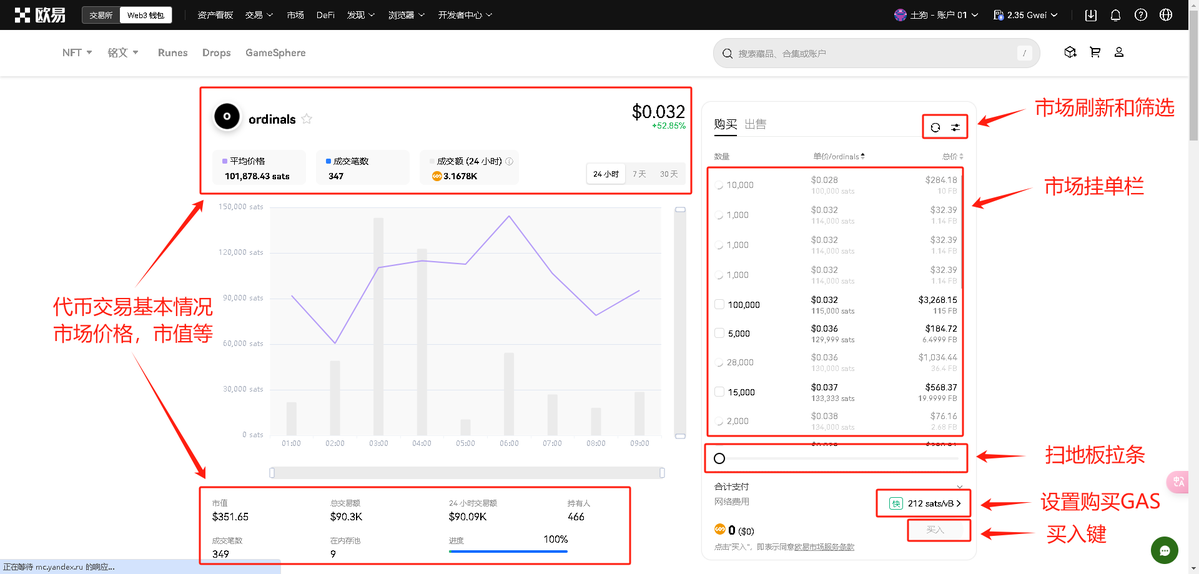This screenshot has width=1199, height=574.
Task: Open the shopping cart
Action: coord(1094,53)
